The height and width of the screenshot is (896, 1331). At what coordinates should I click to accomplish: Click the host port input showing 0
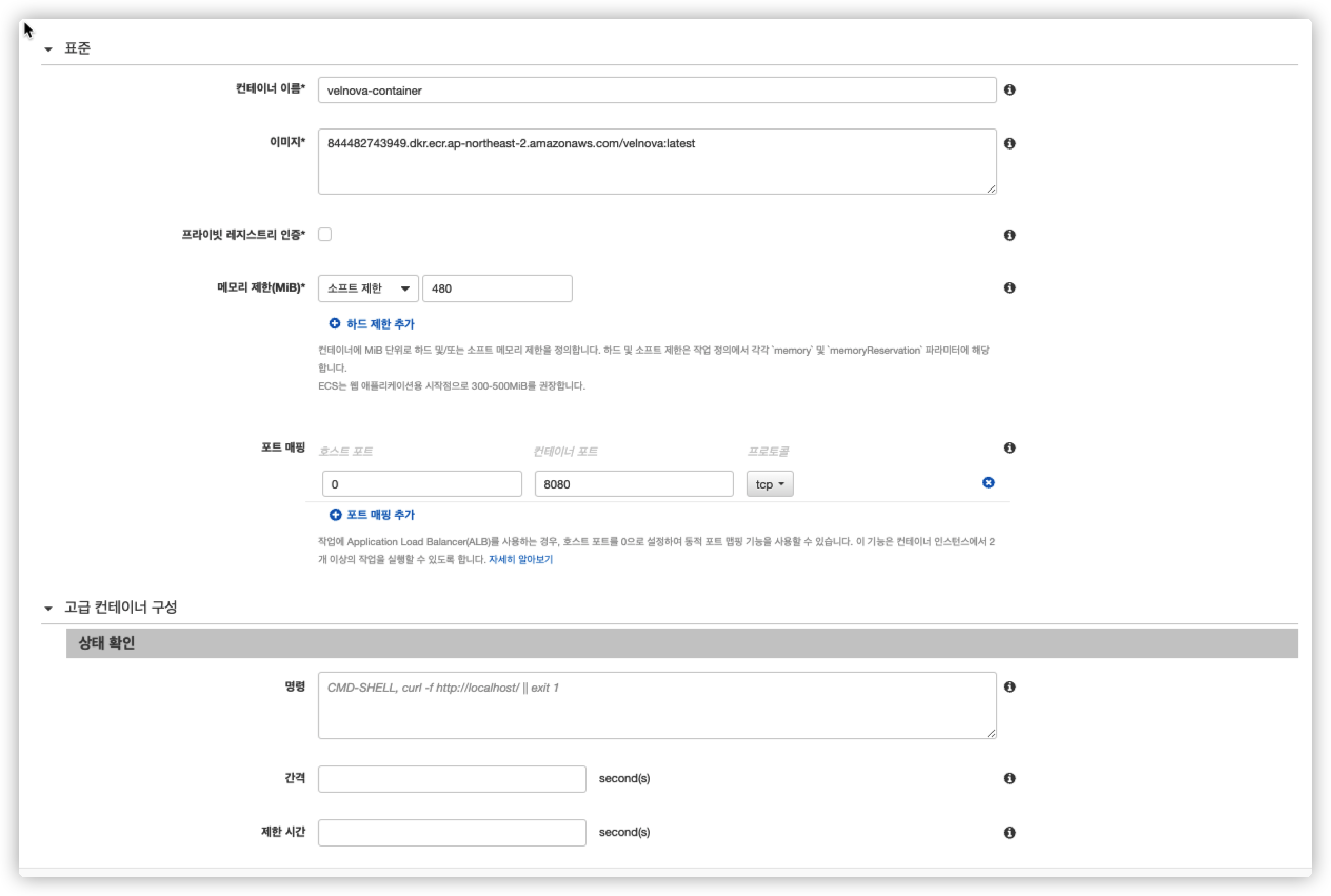coord(422,484)
